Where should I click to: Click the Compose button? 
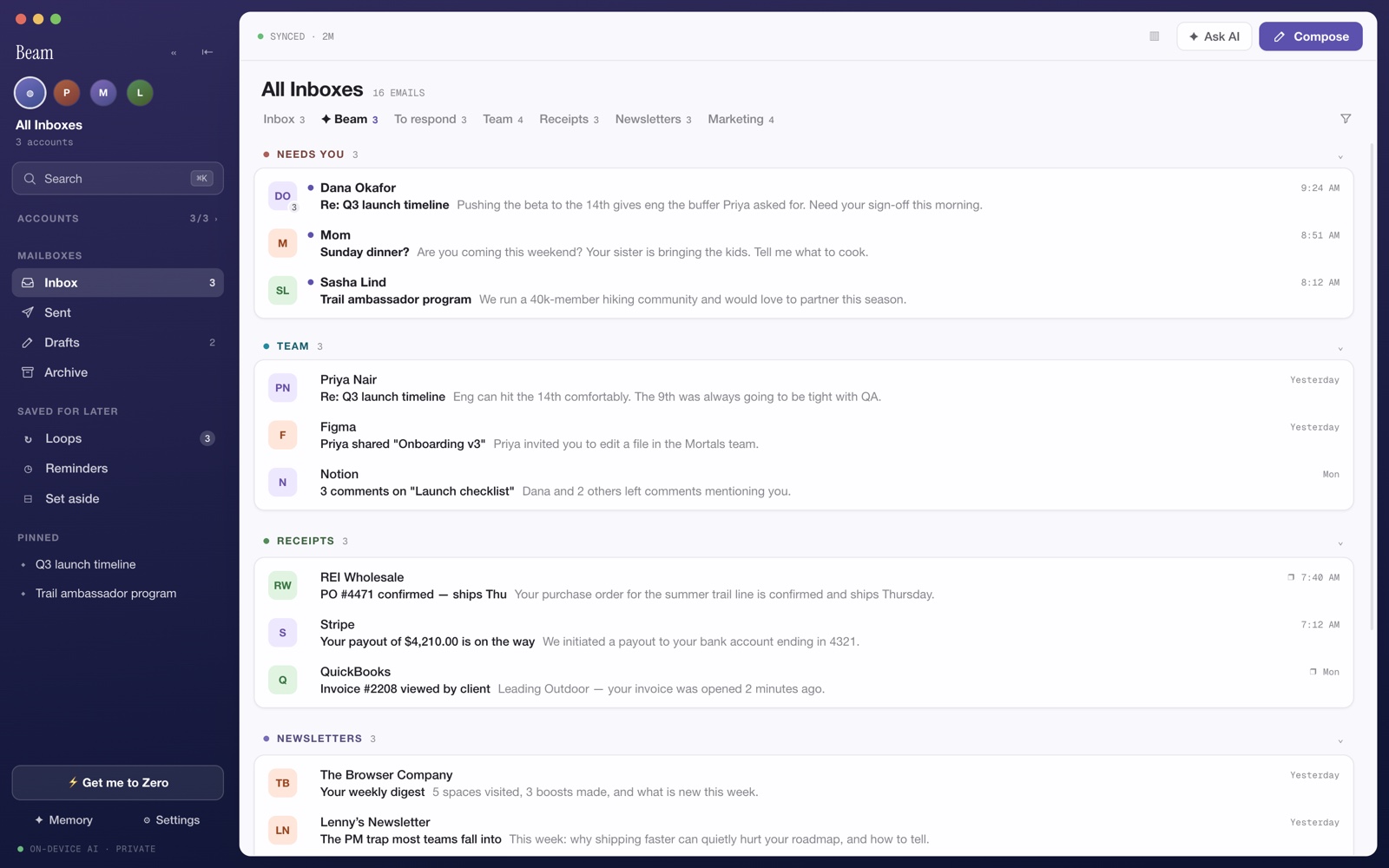(1310, 36)
